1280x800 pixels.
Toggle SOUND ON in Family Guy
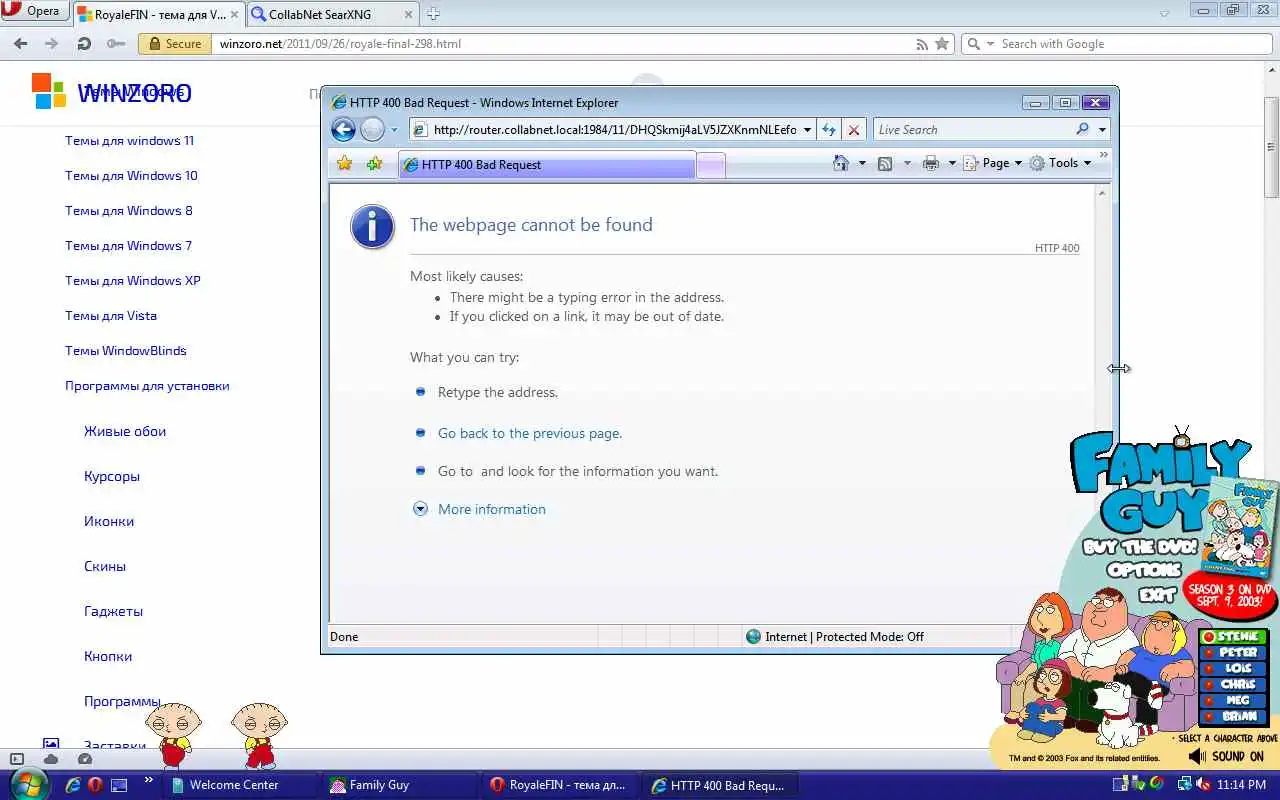coord(1226,757)
